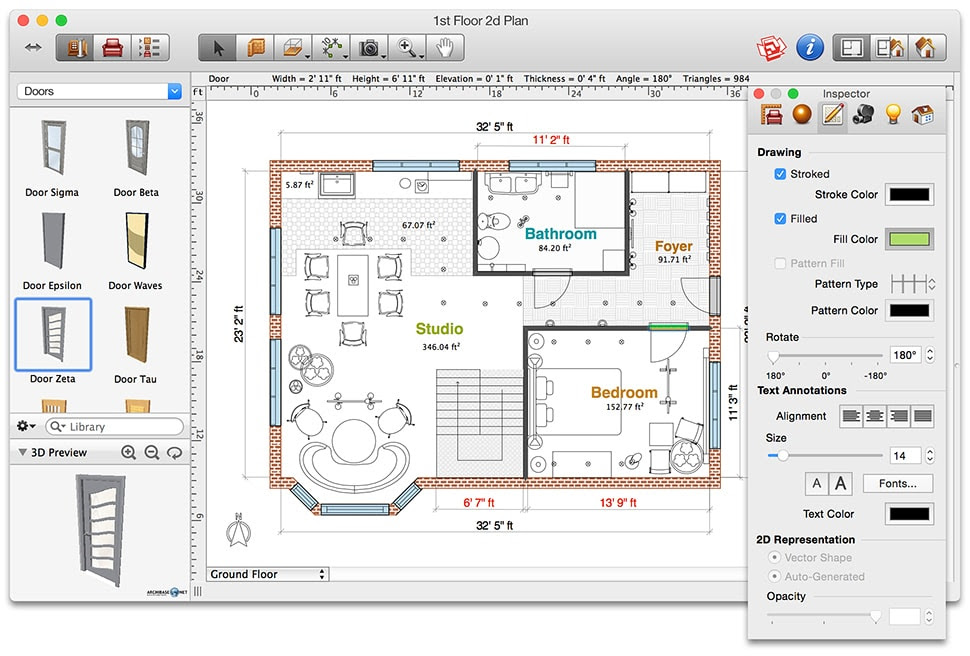The height and width of the screenshot is (656, 970).
Task: Open the Inspector camera tab
Action: 863,114
